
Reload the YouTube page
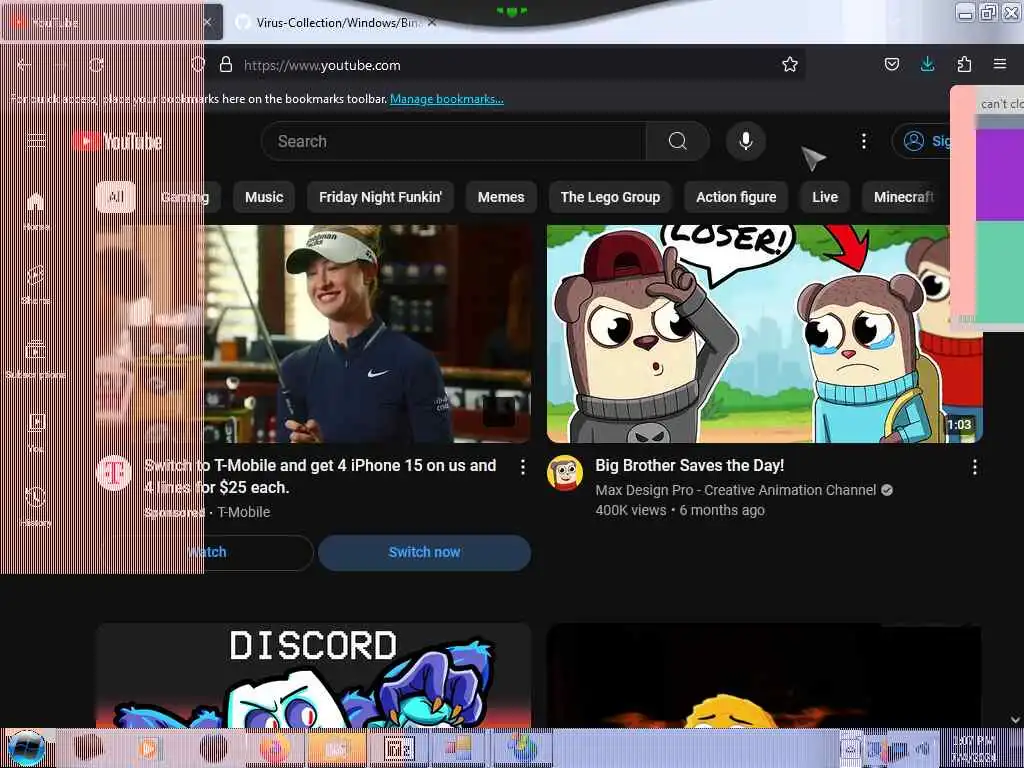(x=97, y=65)
